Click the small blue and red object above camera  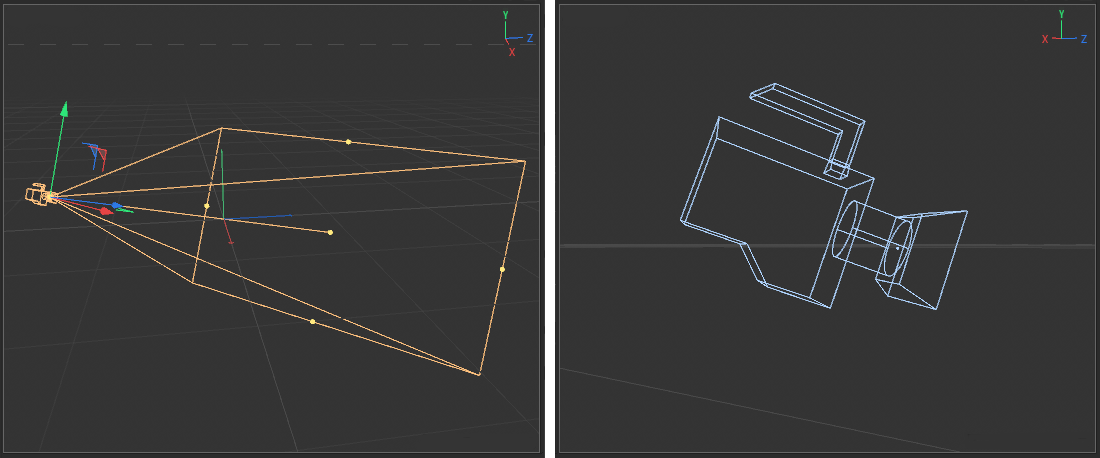(95, 156)
